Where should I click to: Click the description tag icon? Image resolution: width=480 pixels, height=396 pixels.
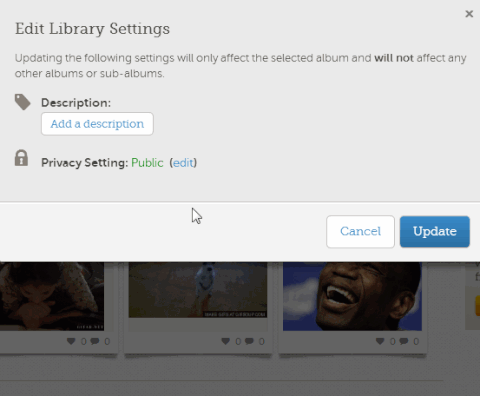pos(22,102)
